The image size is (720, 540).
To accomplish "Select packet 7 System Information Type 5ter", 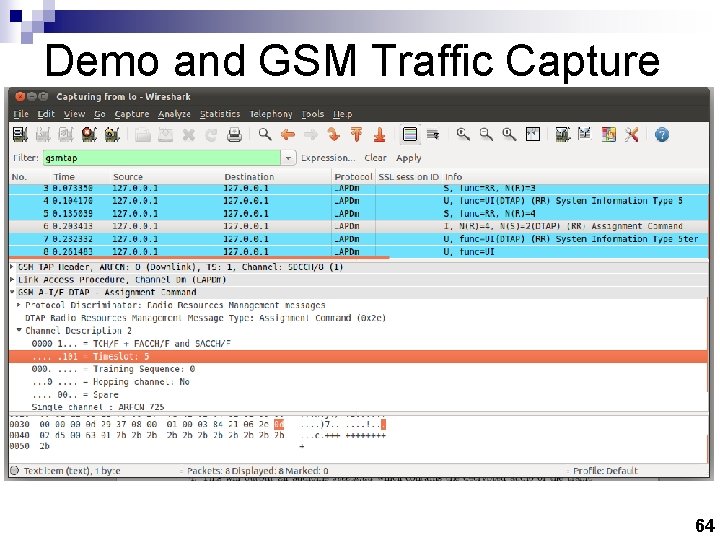I will click(358, 239).
